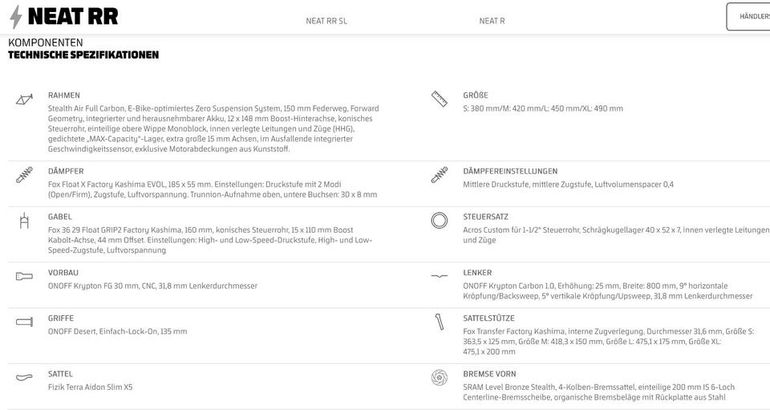Click the shock absorber icon beside Dämpfer
The width and height of the screenshot is (770, 410).
pos(24,175)
